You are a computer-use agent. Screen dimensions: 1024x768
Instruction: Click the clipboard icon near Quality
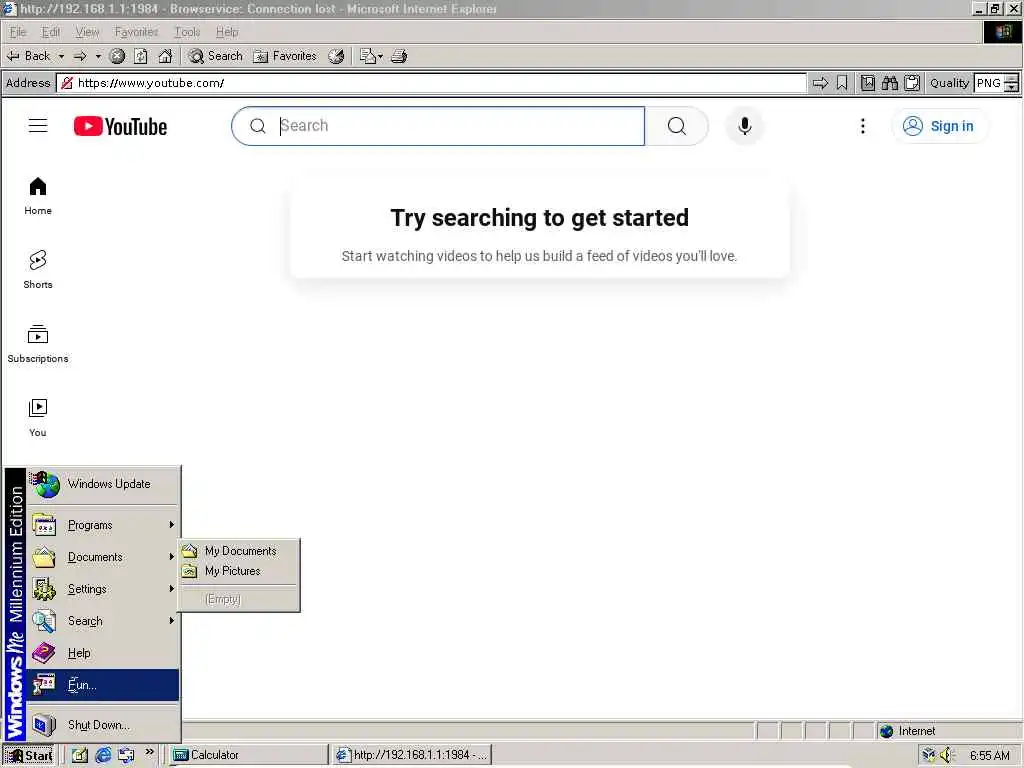(x=912, y=83)
